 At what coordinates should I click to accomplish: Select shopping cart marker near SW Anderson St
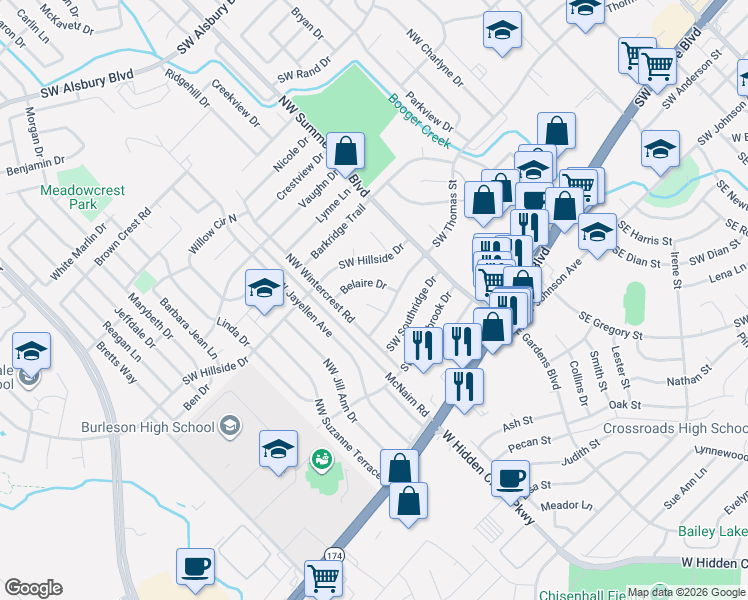coord(657,67)
